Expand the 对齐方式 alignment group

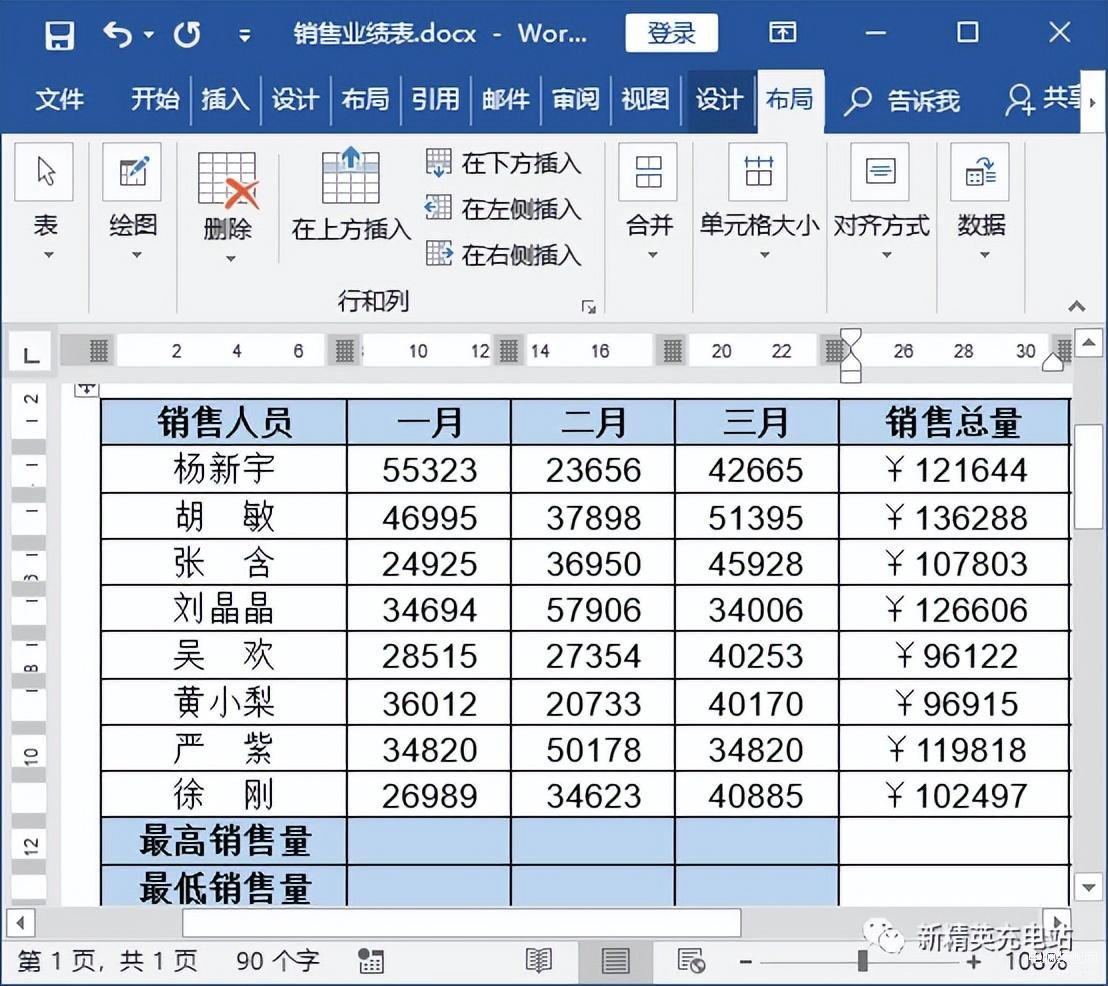coord(881,203)
